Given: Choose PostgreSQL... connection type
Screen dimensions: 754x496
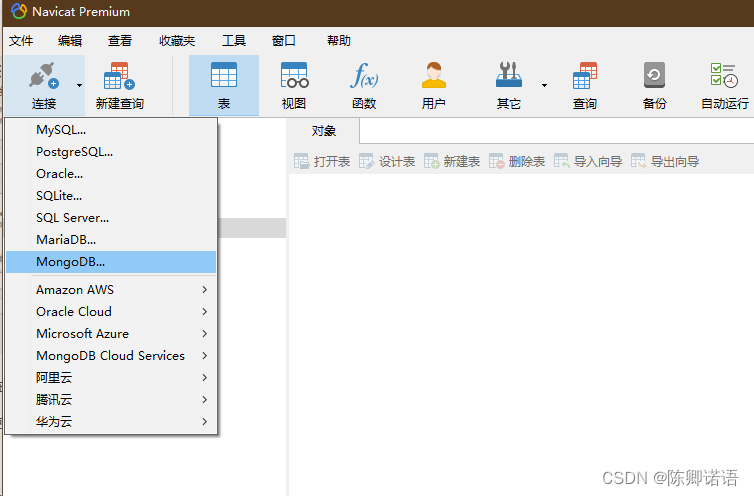Looking at the screenshot, I should tap(111, 152).
